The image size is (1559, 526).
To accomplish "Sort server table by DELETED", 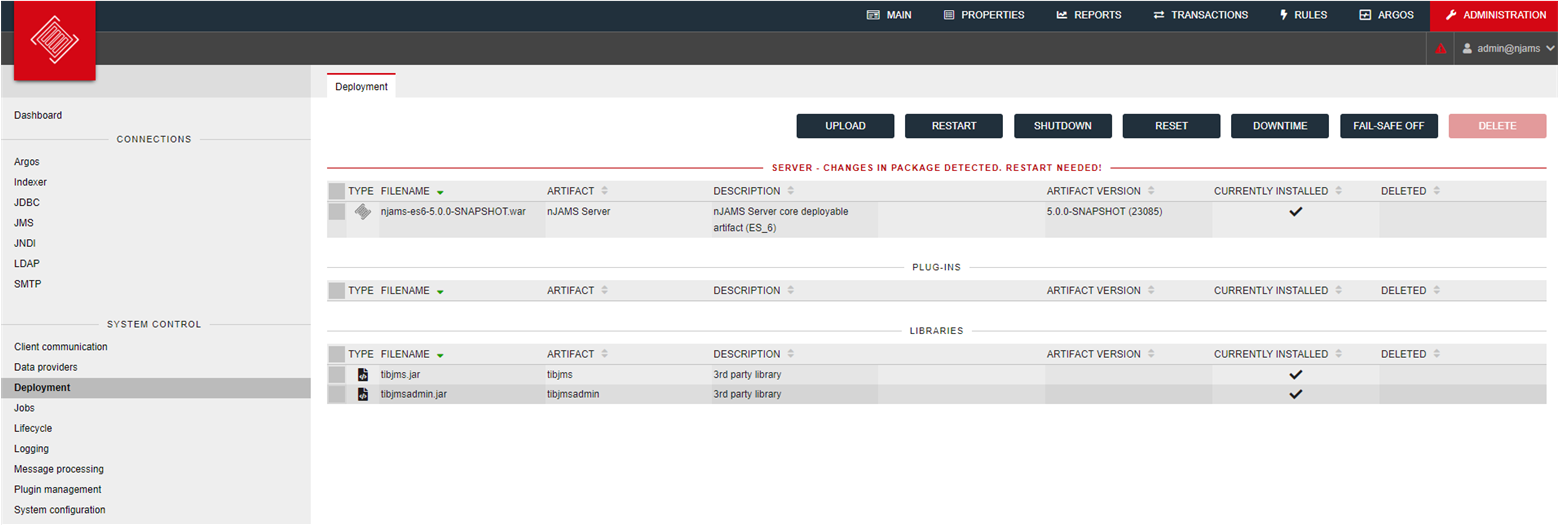I will point(1410,191).
